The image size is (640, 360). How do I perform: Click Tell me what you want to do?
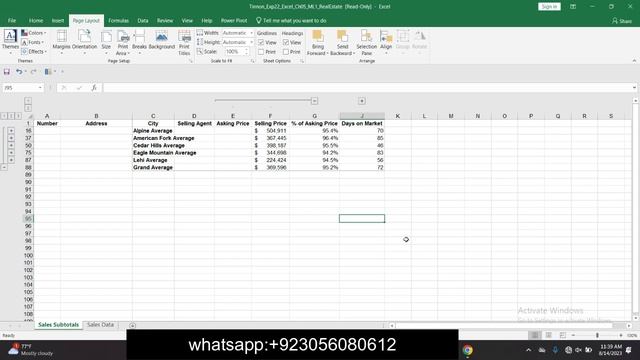(291, 20)
